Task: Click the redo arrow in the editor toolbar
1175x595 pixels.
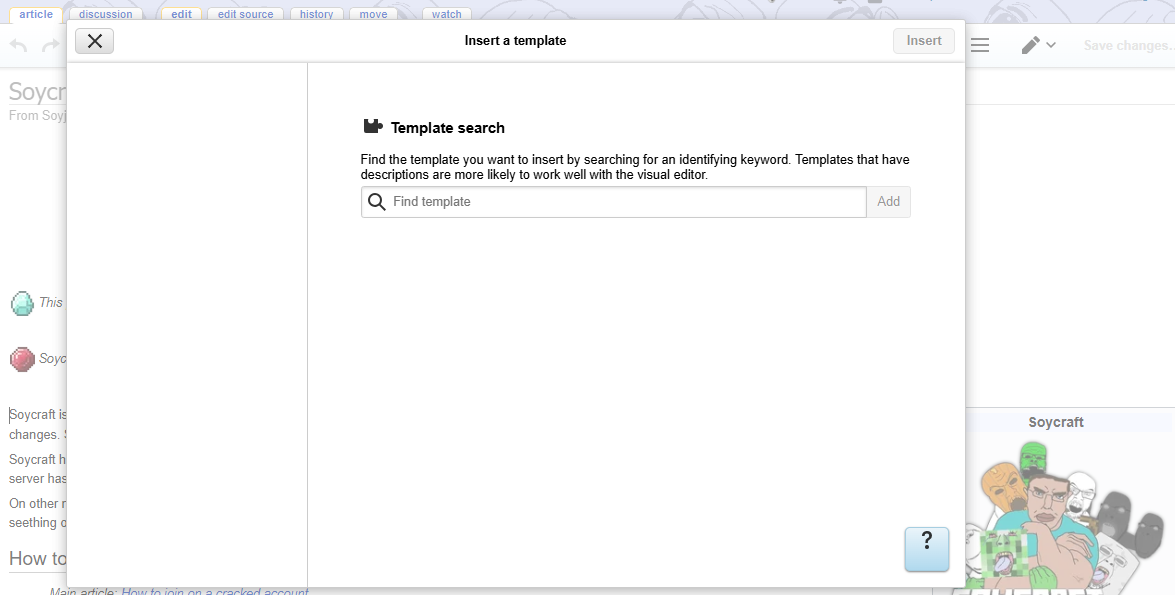Action: pyautogui.click(x=51, y=46)
